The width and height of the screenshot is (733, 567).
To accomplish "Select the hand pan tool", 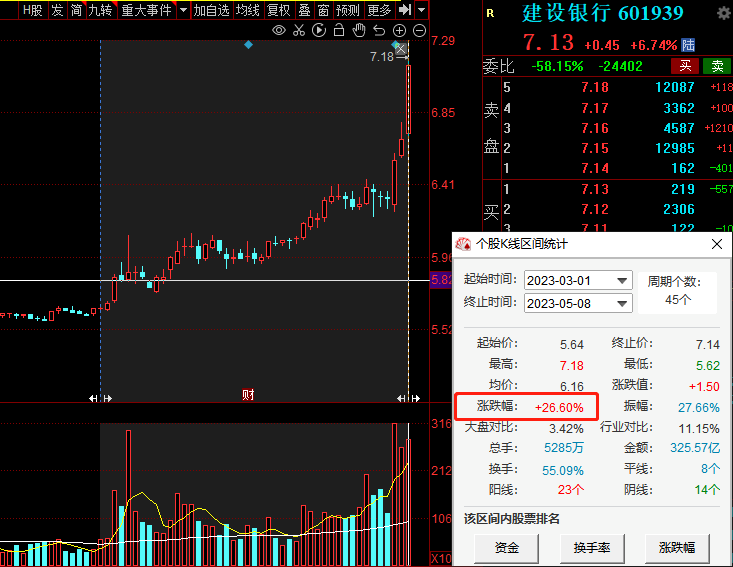I will [x=357, y=31].
